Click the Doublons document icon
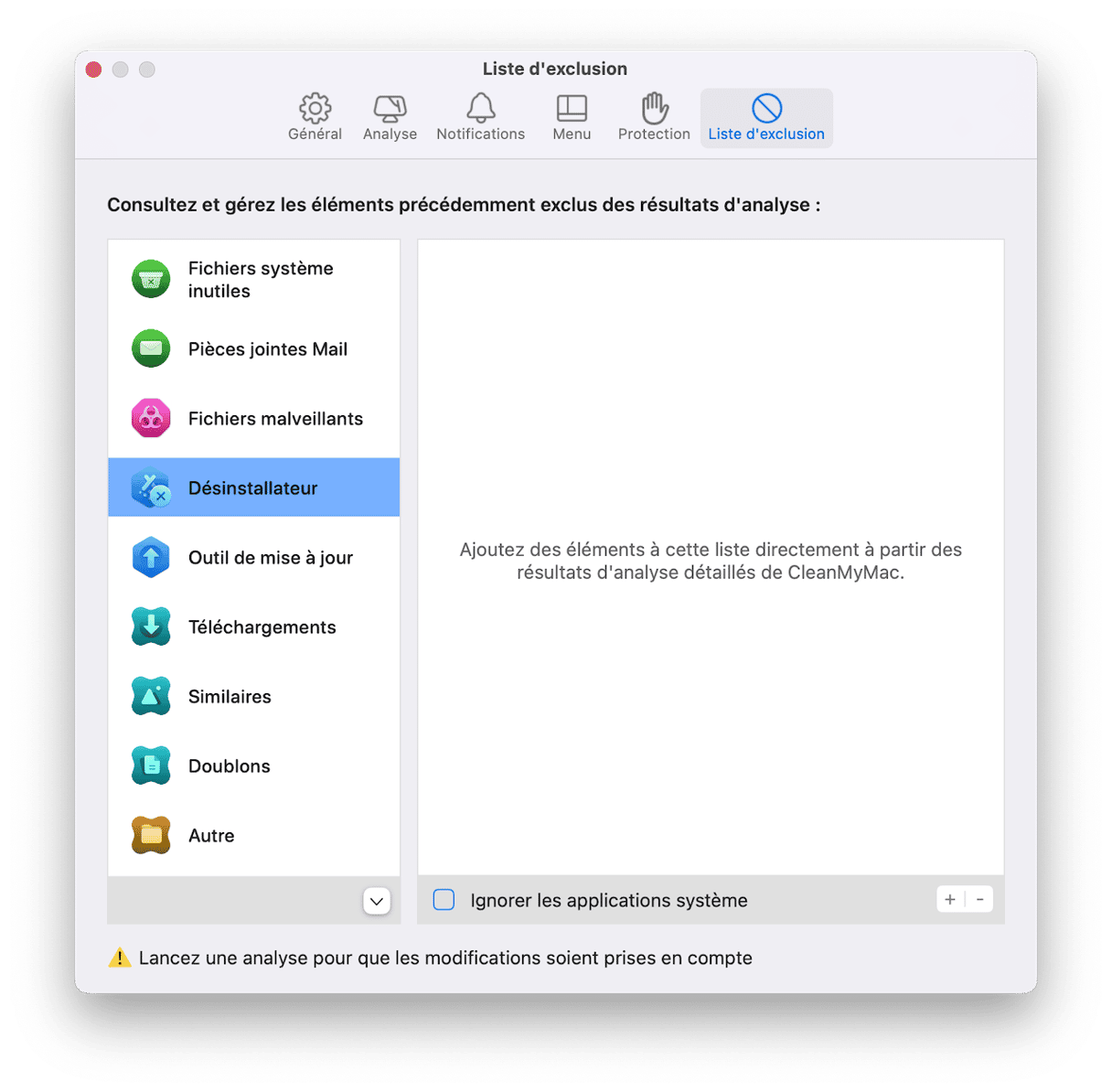This screenshot has width=1112, height=1092. (x=151, y=766)
